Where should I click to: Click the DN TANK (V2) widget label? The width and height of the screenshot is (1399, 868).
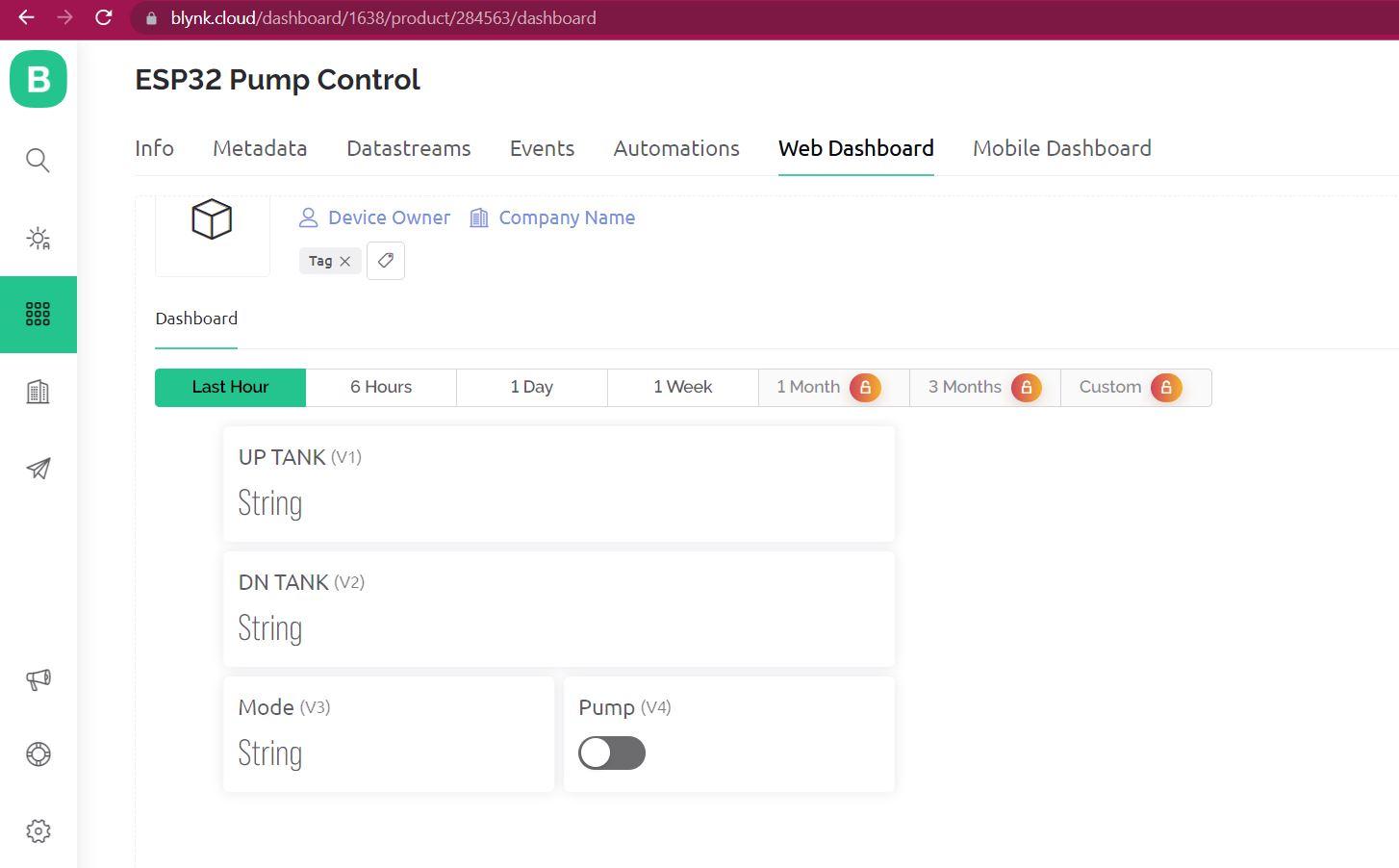click(x=301, y=582)
